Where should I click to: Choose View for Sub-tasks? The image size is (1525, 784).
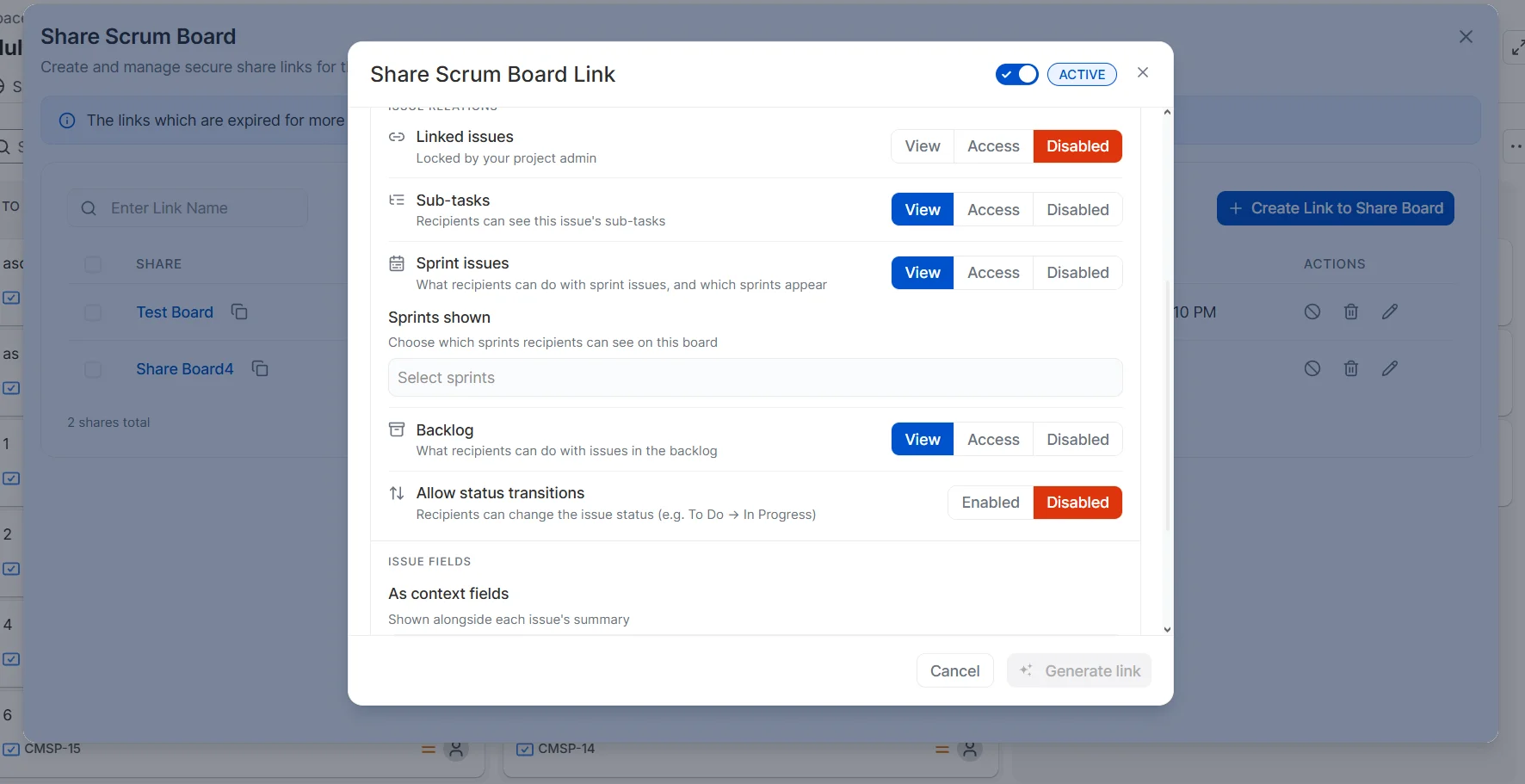pos(923,210)
